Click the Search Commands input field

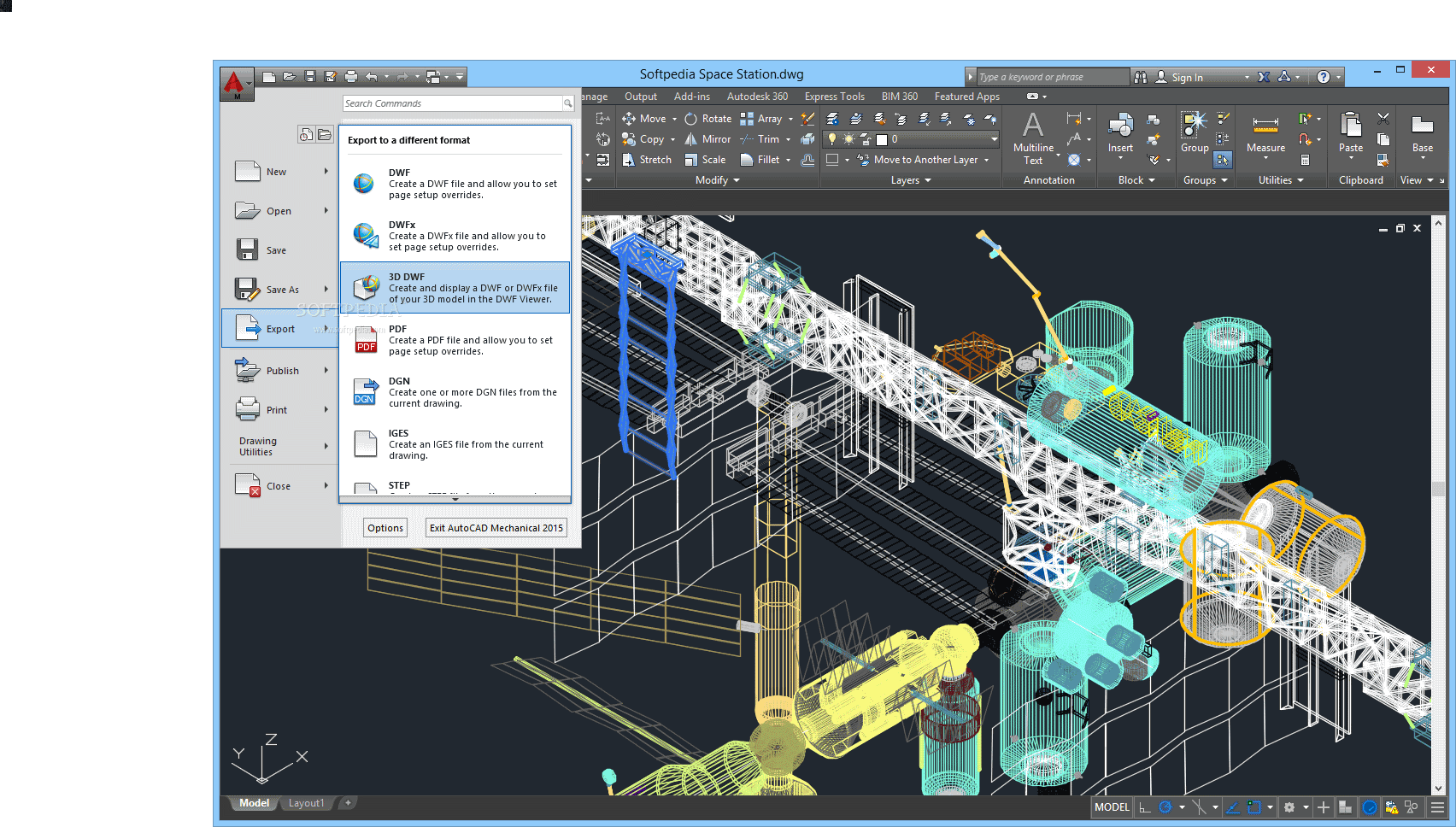tap(451, 103)
